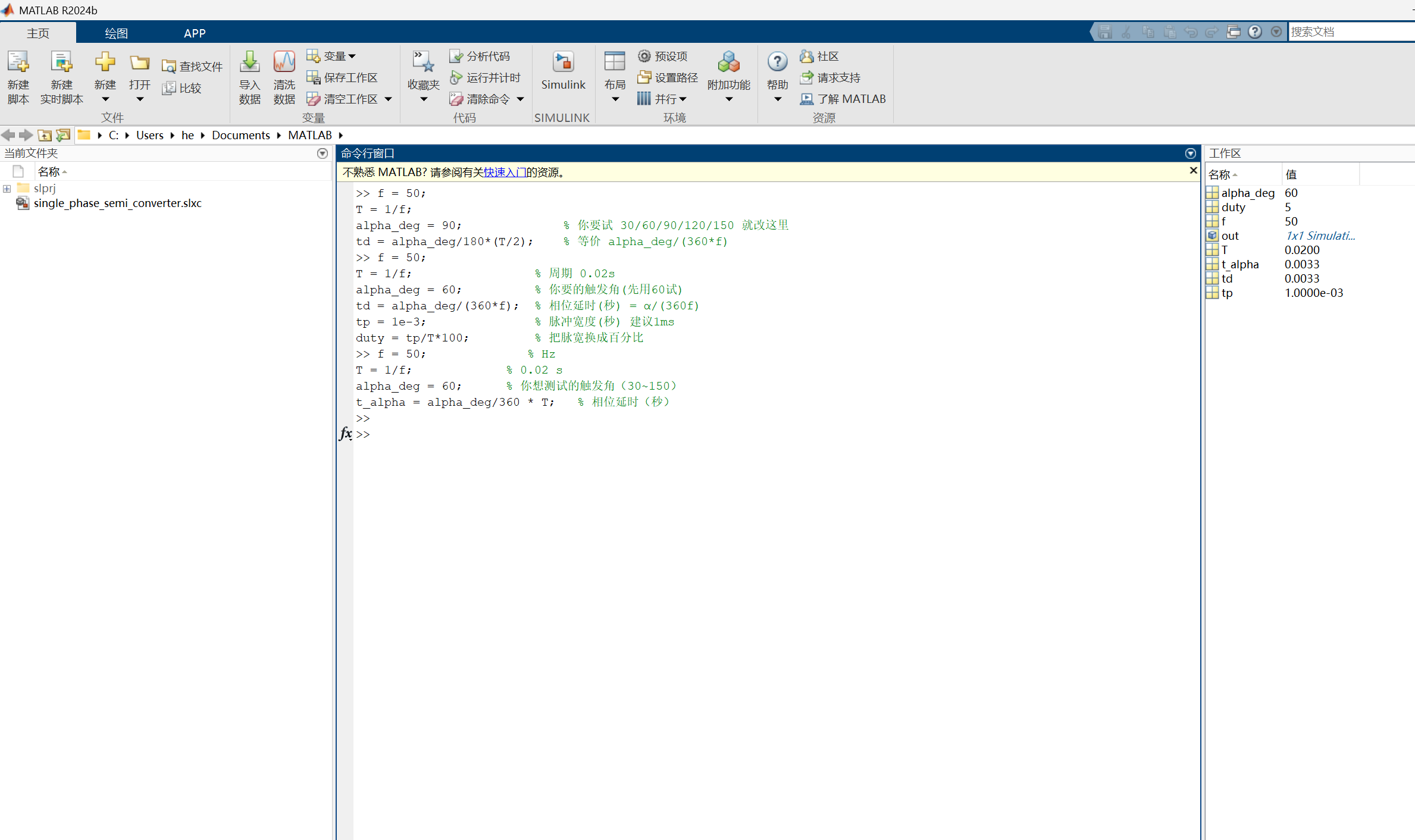Switch to the APP tab

pyautogui.click(x=195, y=33)
